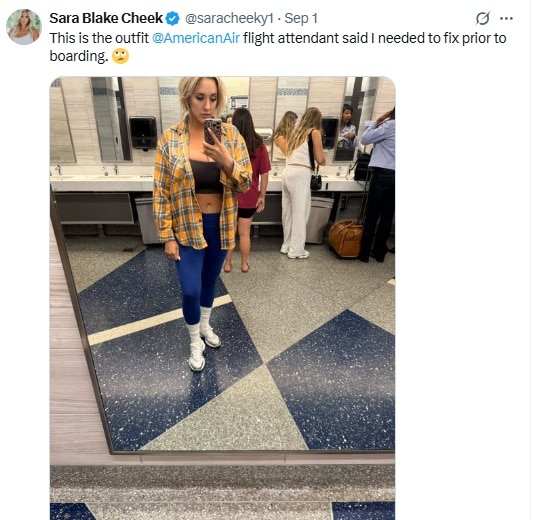Image resolution: width=533 pixels, height=520 pixels.
Task: Click the Sep 1 timestamp
Action: coord(301,18)
